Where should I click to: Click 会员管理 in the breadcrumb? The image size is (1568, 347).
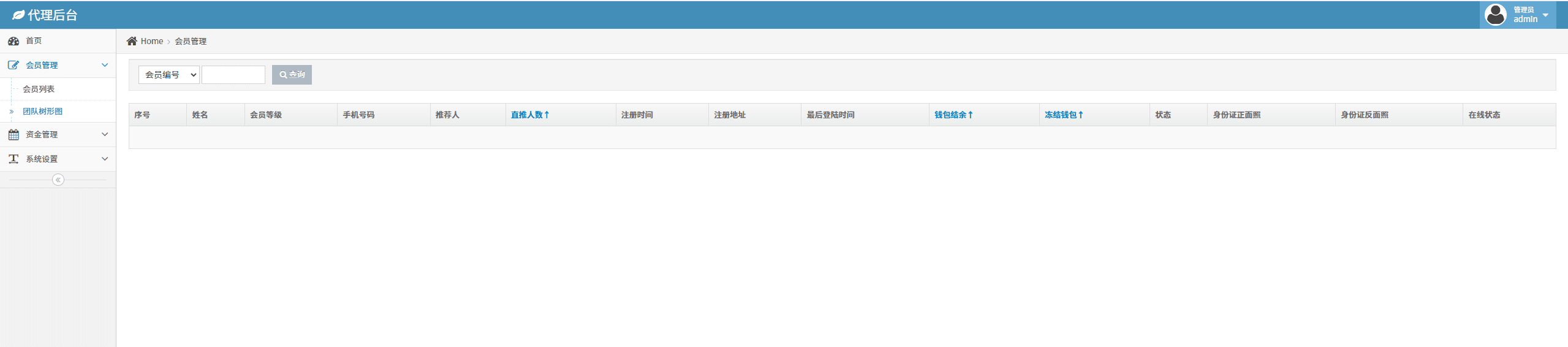191,41
